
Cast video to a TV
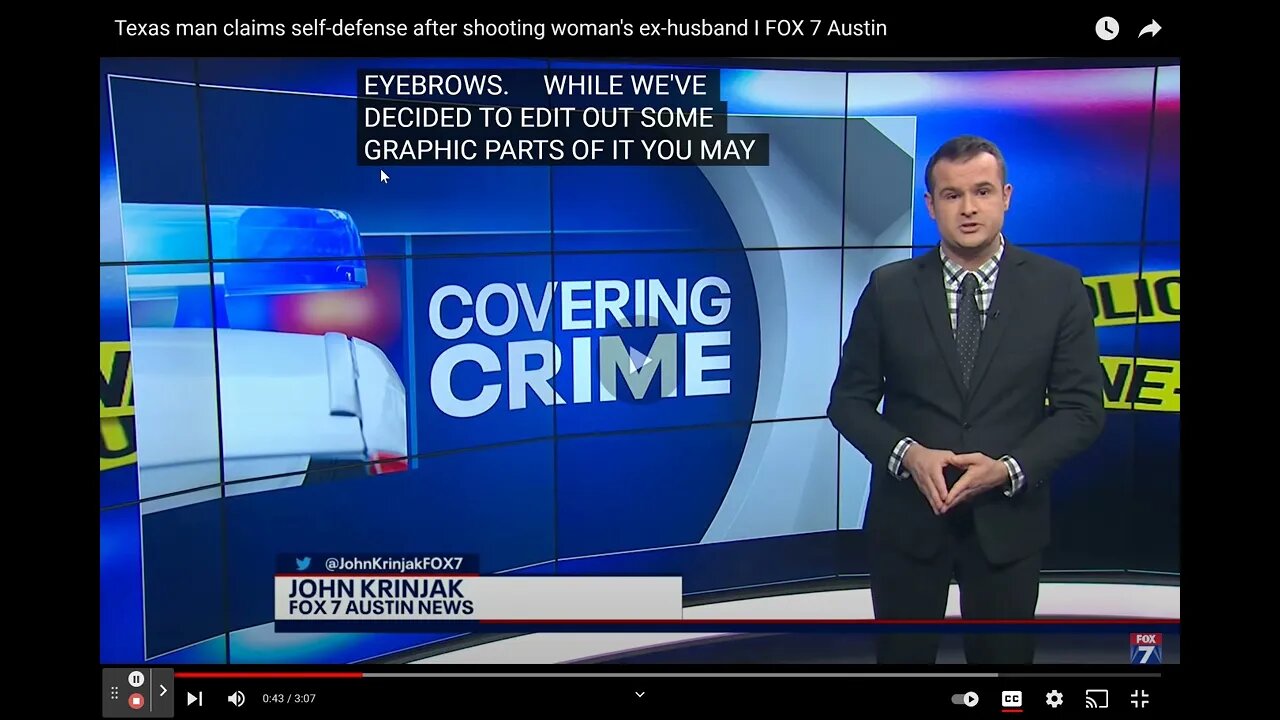1097,699
